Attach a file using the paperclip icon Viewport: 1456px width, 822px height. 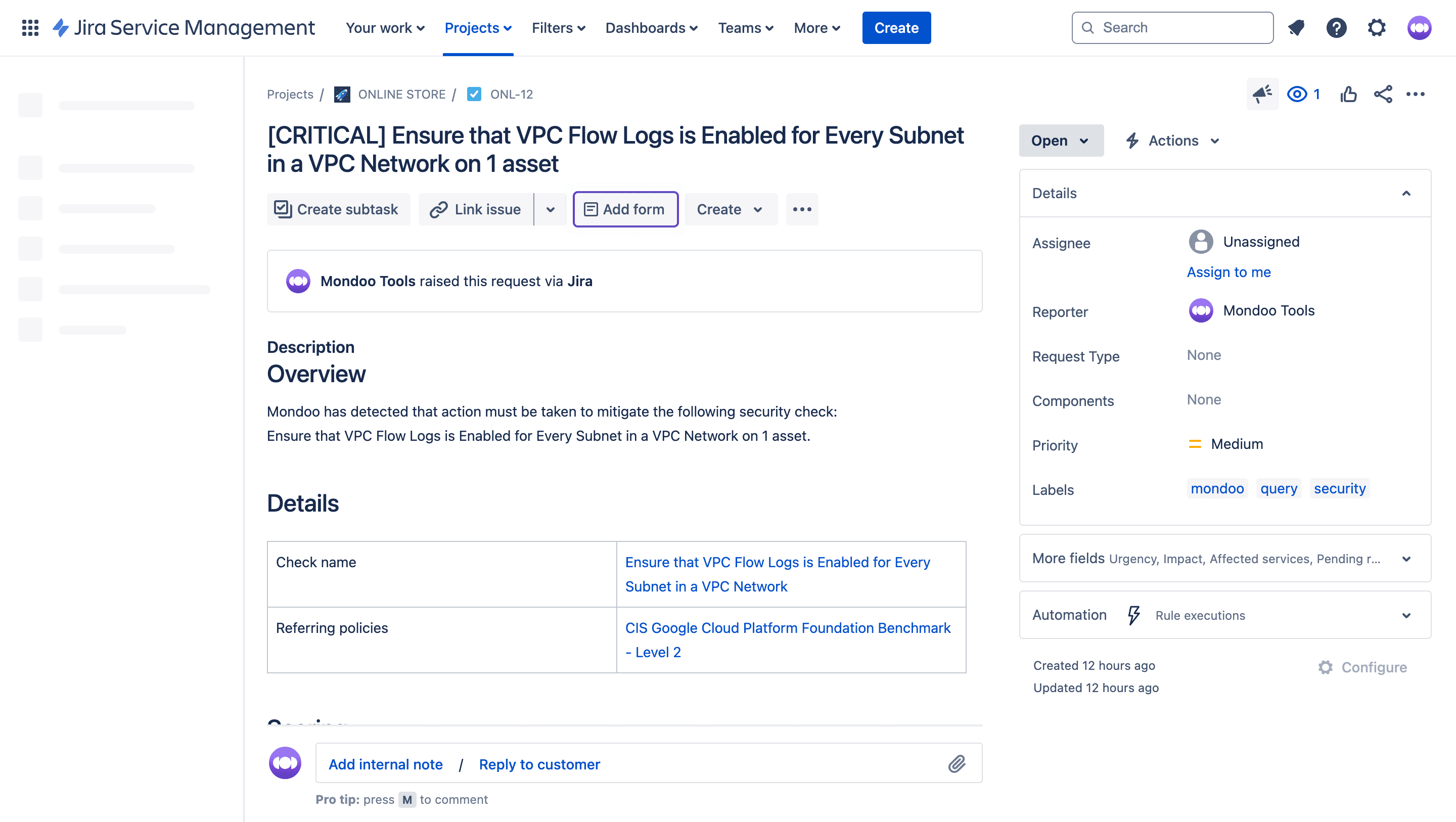pyautogui.click(x=957, y=763)
